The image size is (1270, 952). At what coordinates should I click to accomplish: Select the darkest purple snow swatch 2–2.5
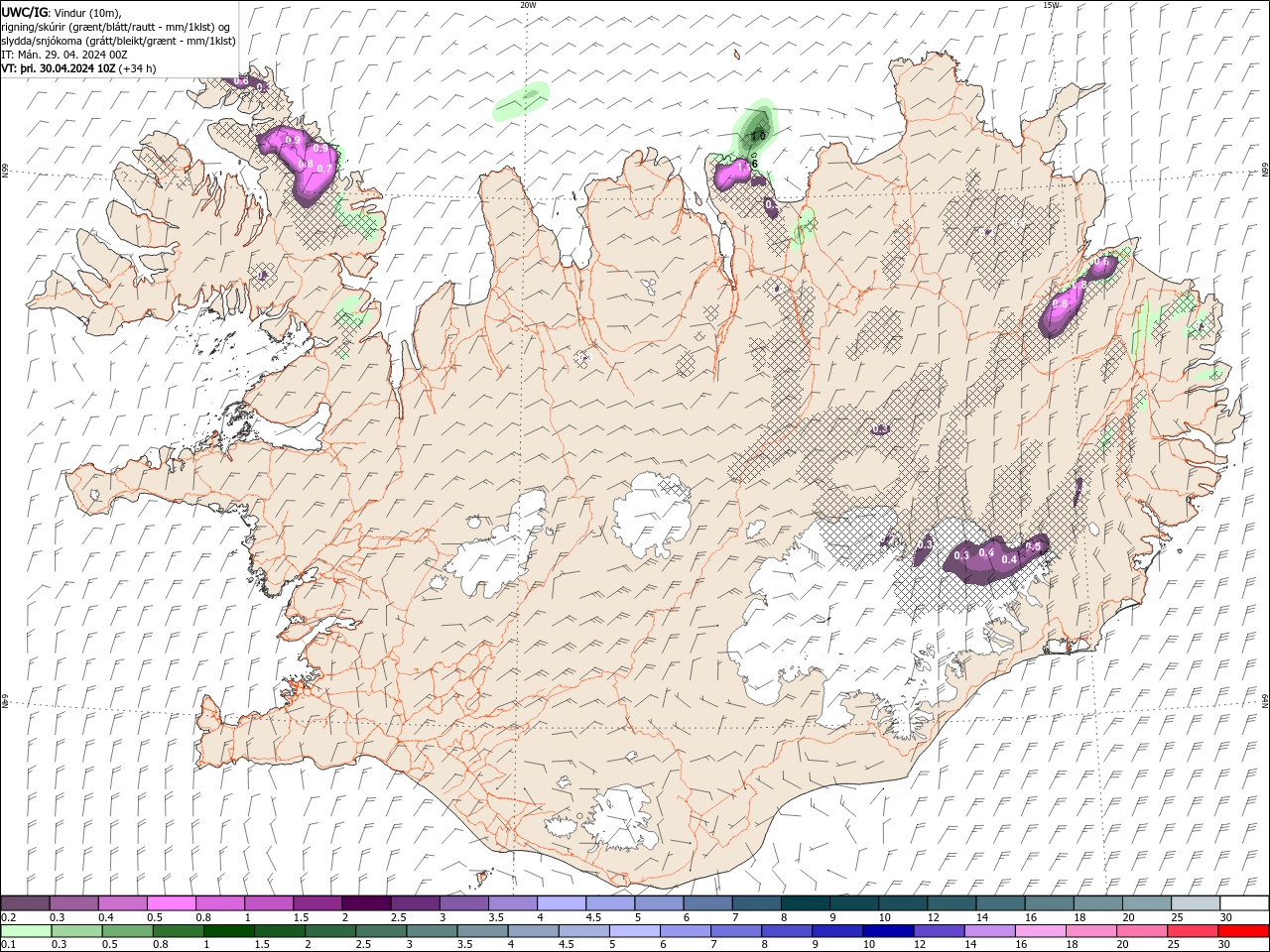[366, 903]
